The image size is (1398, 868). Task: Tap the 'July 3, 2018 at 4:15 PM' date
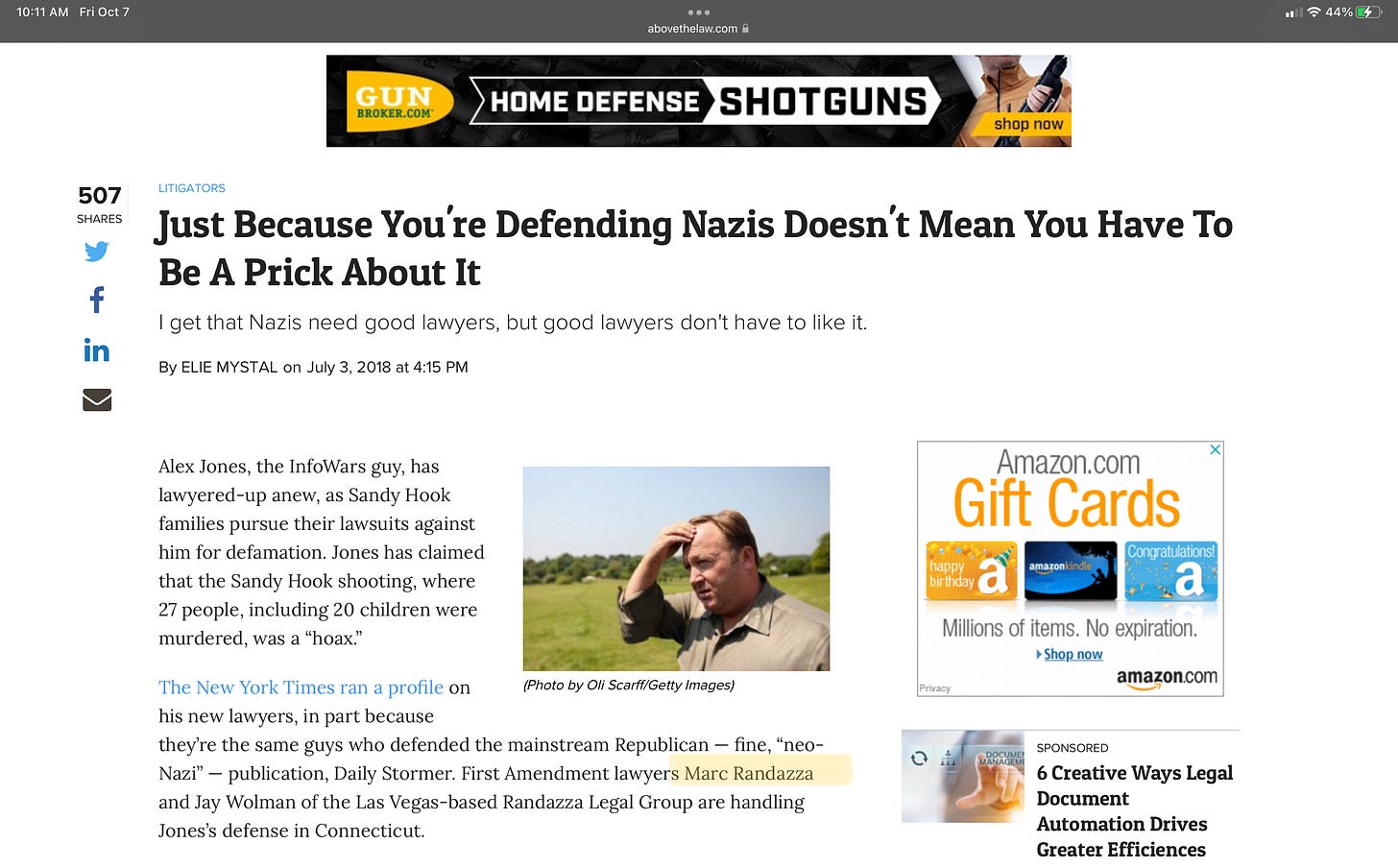click(387, 367)
